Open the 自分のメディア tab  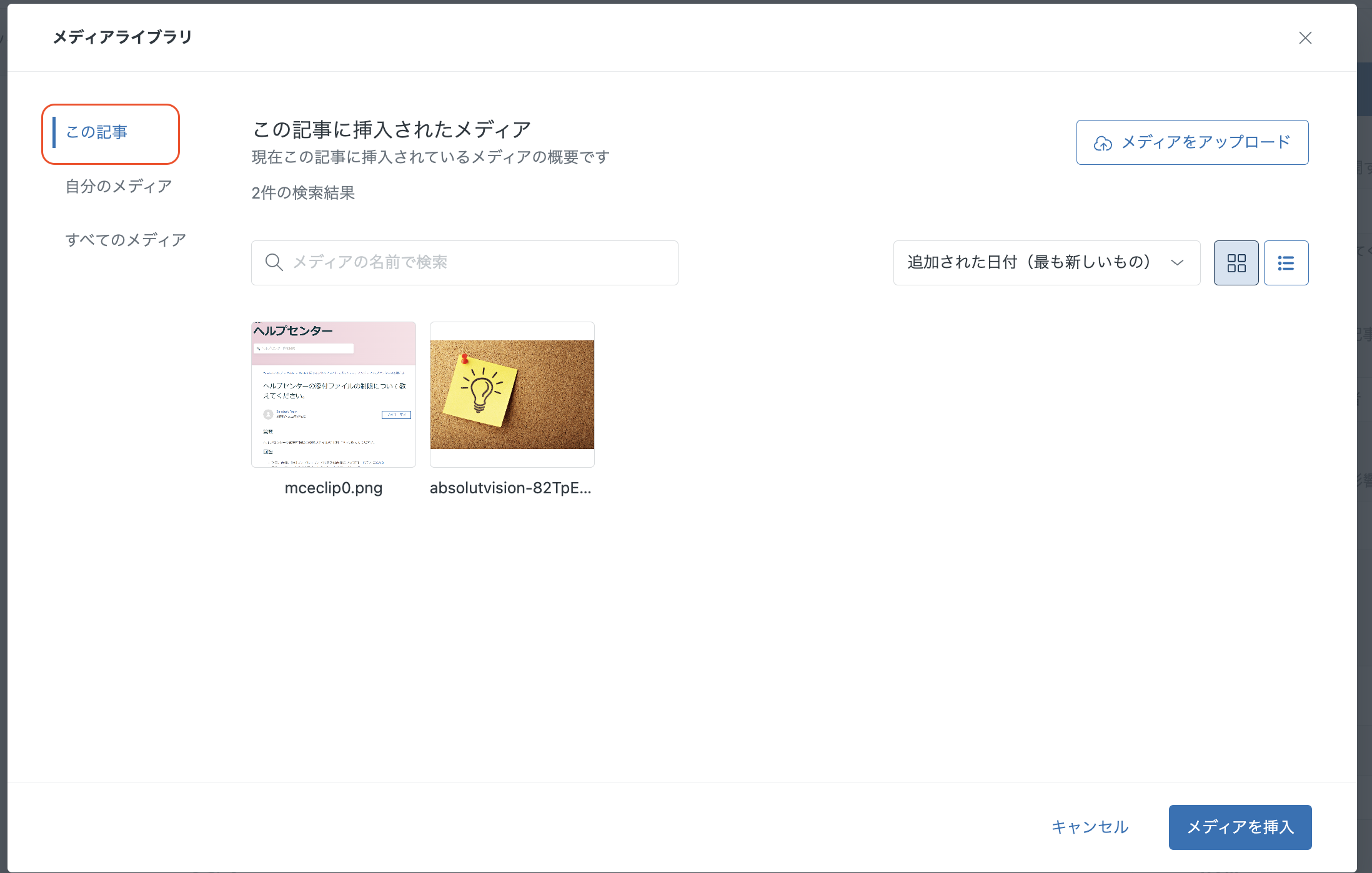pyautogui.click(x=119, y=186)
